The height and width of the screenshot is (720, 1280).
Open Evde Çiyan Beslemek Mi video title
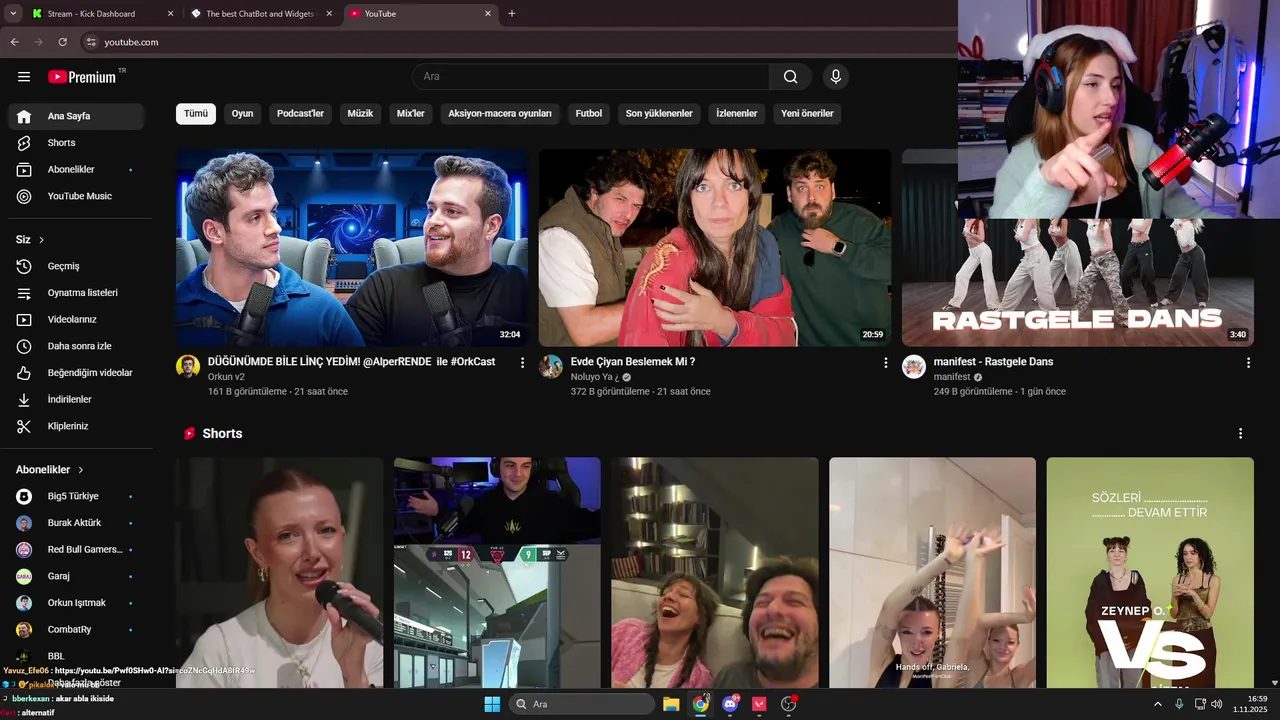632,362
